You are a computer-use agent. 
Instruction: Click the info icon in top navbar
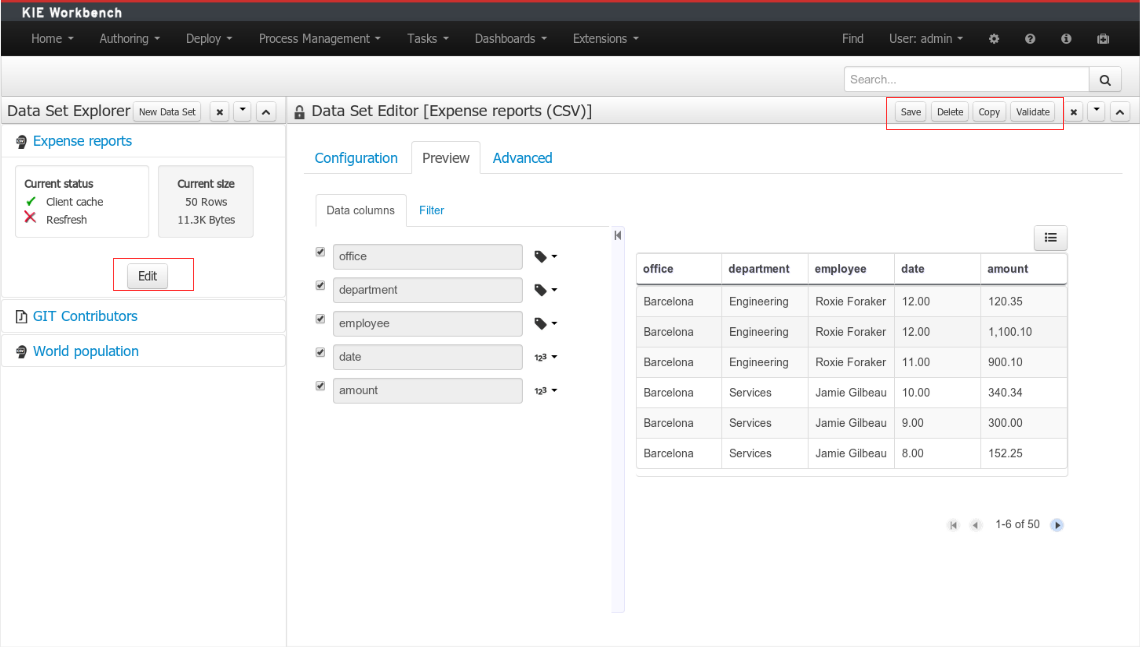1066,39
